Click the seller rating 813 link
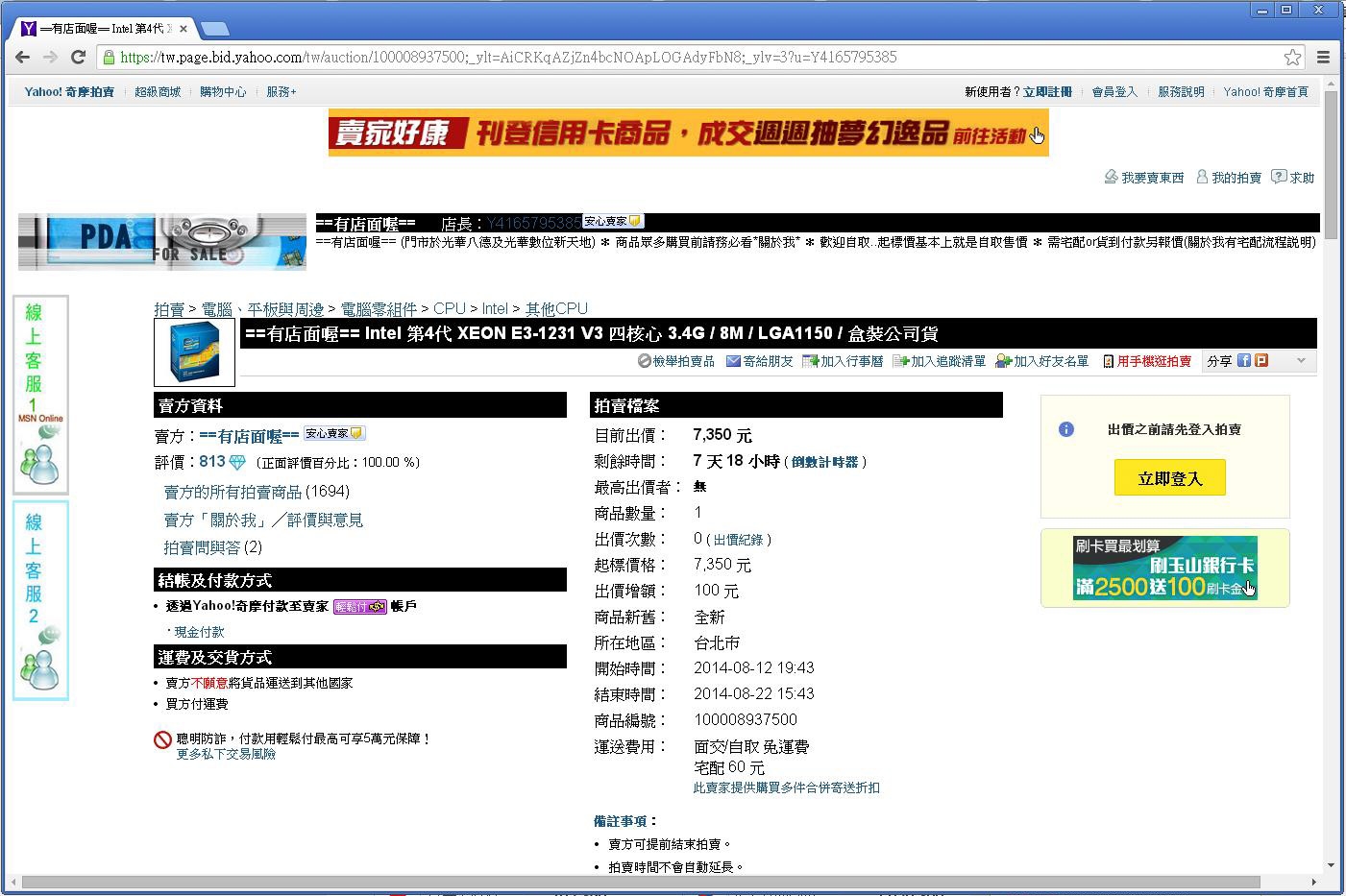 click(x=212, y=462)
